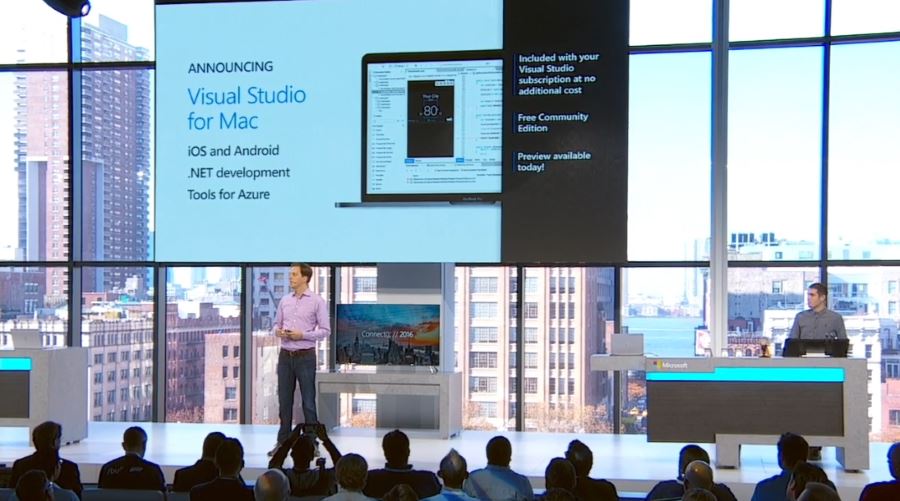Image resolution: width=900 pixels, height=501 pixels.
Task: Click the "Preview available today!" text
Action: click(x=553, y=161)
